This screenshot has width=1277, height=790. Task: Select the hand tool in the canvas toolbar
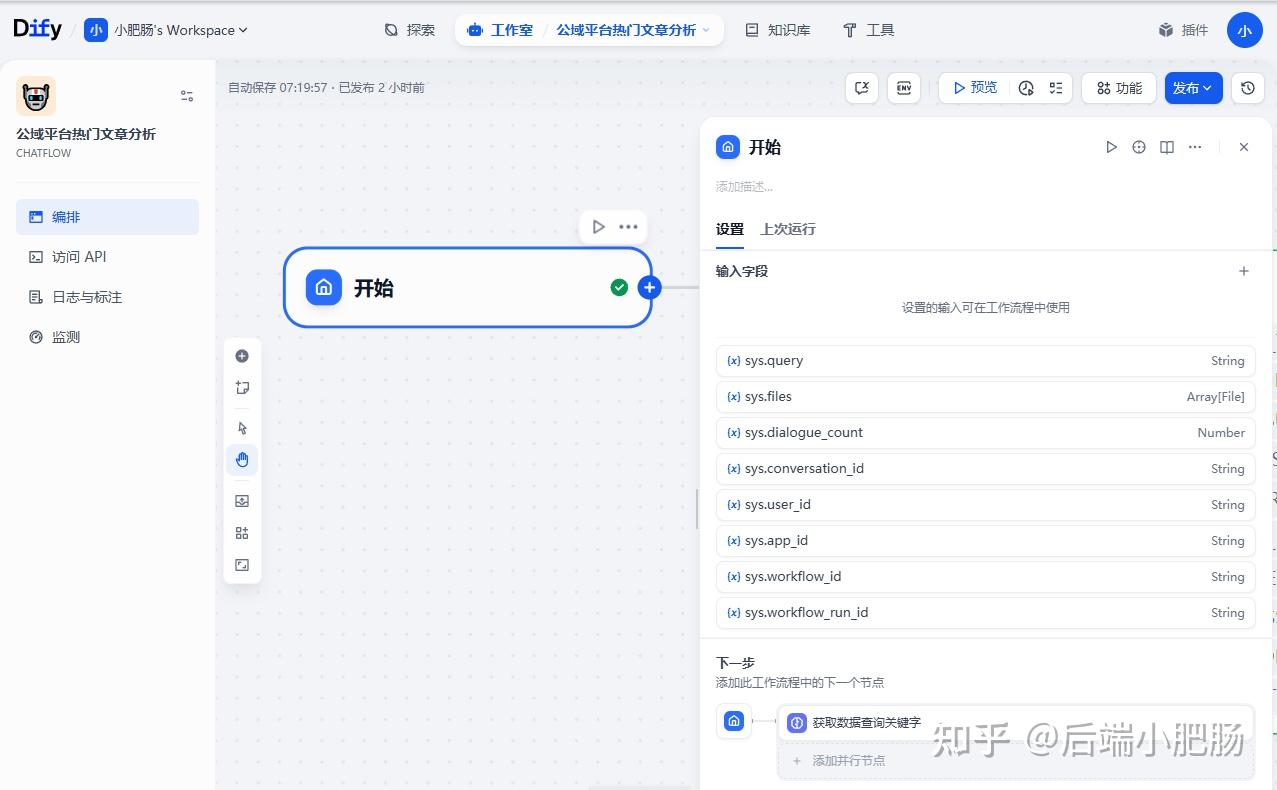tap(241, 459)
